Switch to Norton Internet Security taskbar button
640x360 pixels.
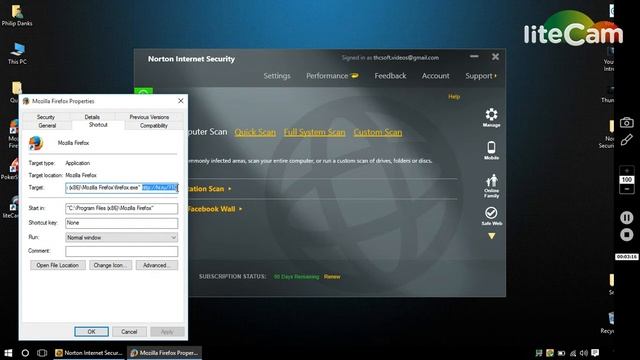point(89,353)
